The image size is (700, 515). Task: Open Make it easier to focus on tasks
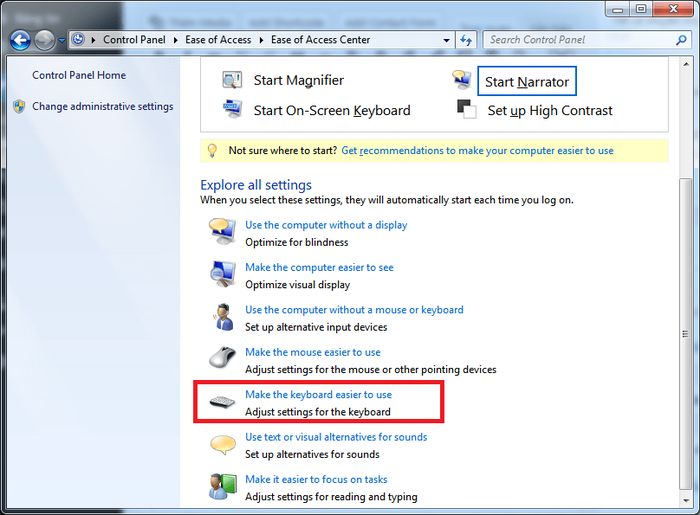[316, 479]
